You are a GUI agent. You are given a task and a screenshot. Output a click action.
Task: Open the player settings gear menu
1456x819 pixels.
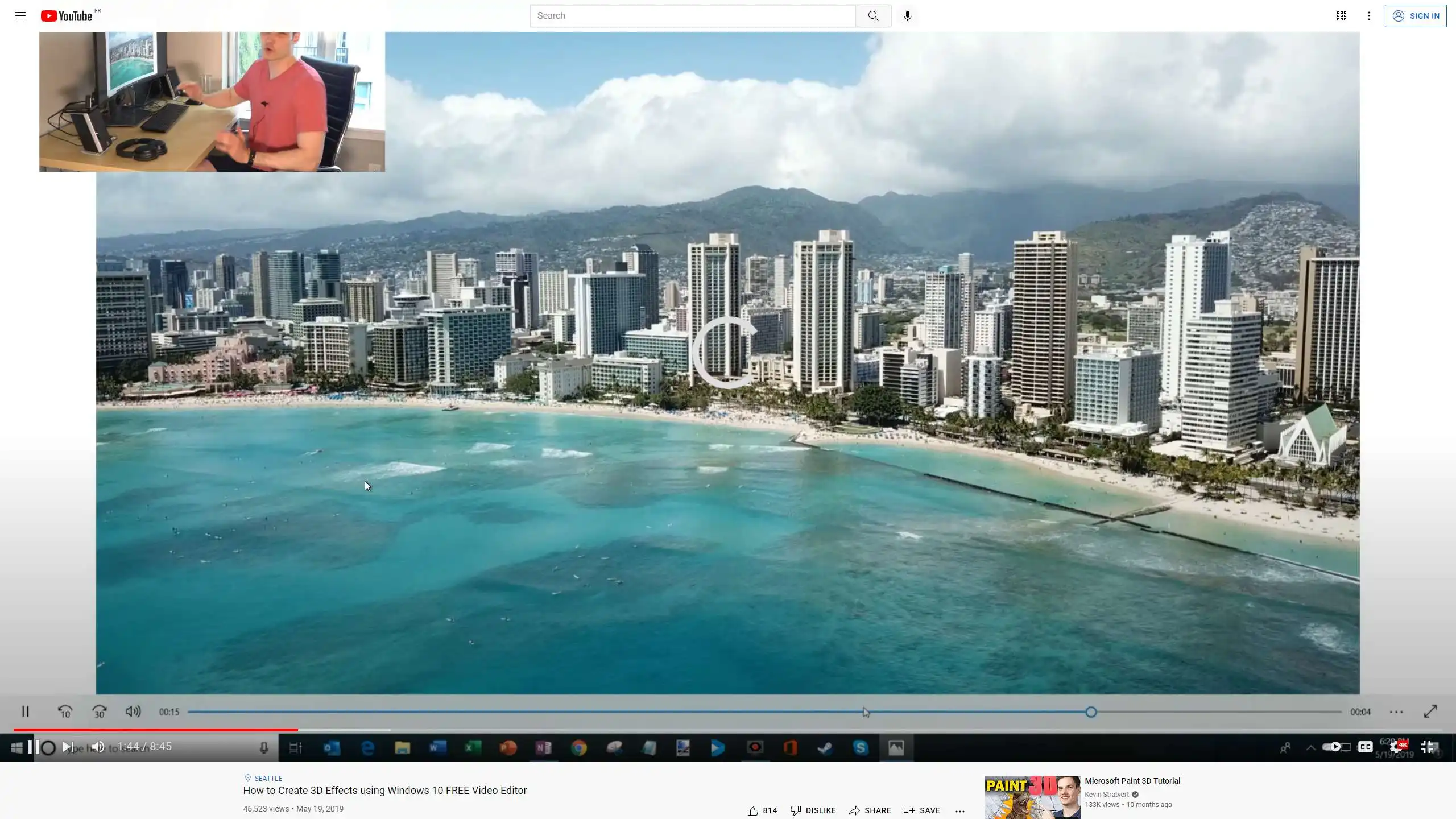(x=1396, y=747)
